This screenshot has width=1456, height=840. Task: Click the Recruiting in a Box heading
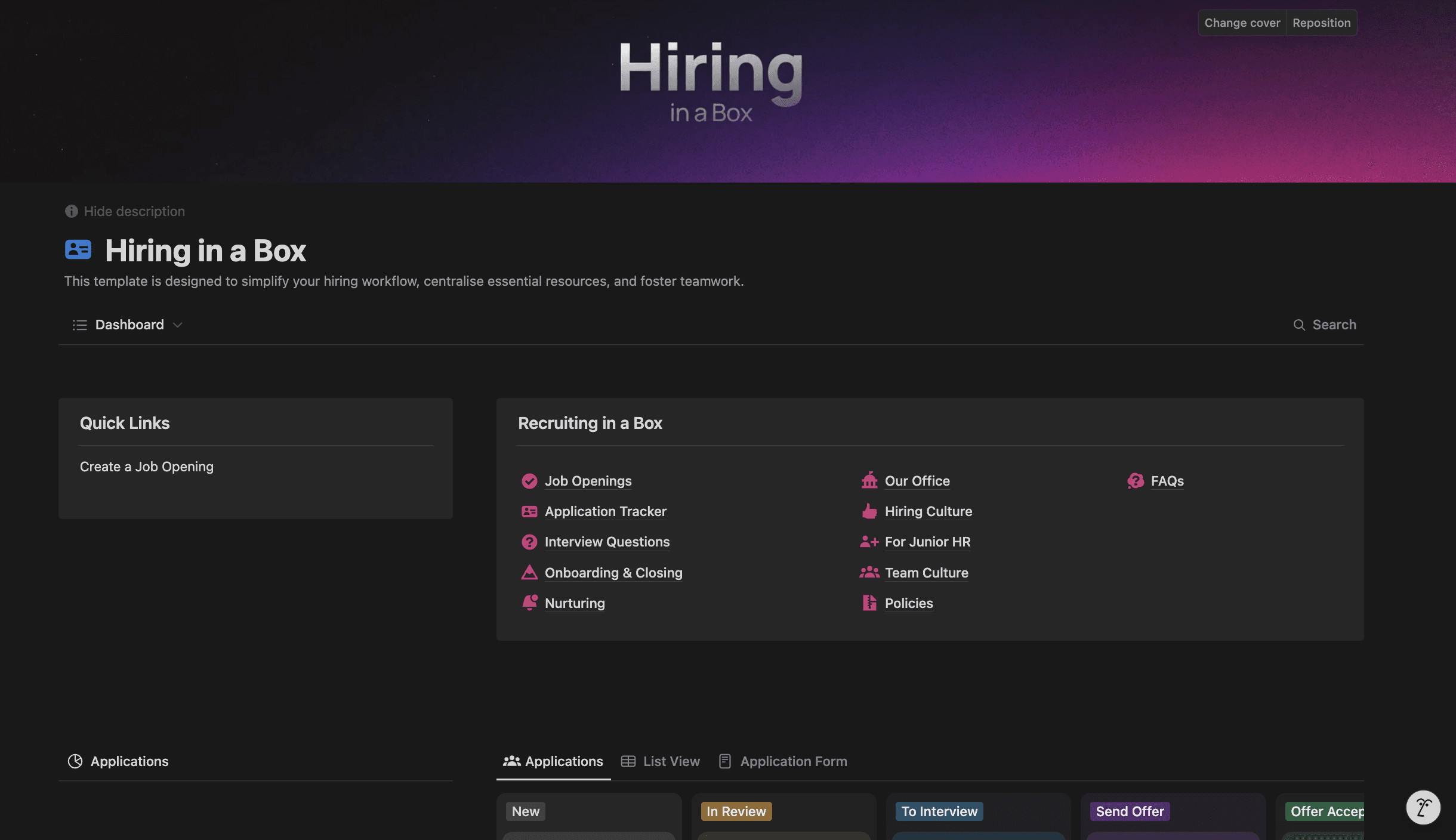click(x=590, y=423)
